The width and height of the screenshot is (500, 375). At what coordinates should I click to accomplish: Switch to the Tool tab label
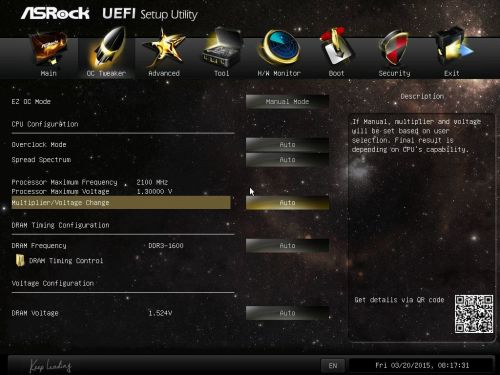point(222,73)
